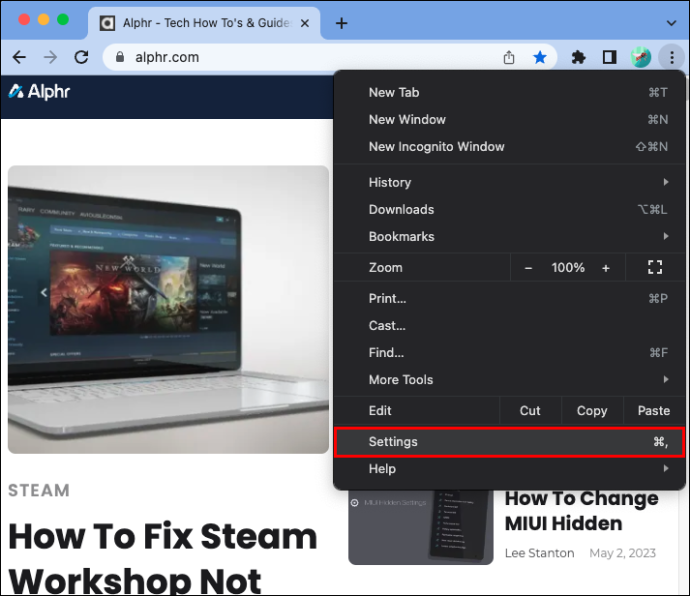Click the macOS yellow minimize window button
The height and width of the screenshot is (596, 690).
(x=44, y=20)
